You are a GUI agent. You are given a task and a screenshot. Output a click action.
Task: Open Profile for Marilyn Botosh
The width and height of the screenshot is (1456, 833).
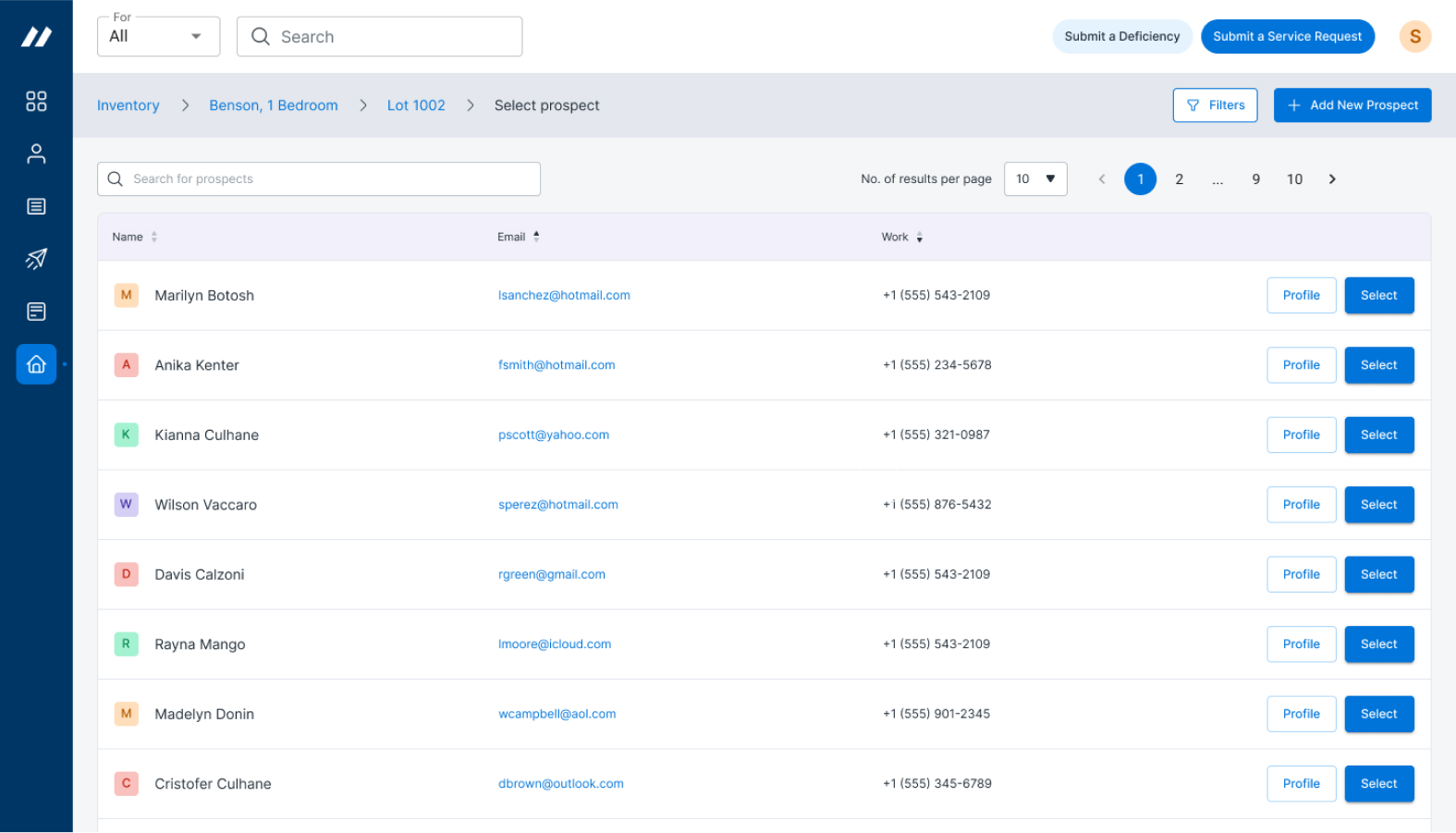tap(1301, 295)
